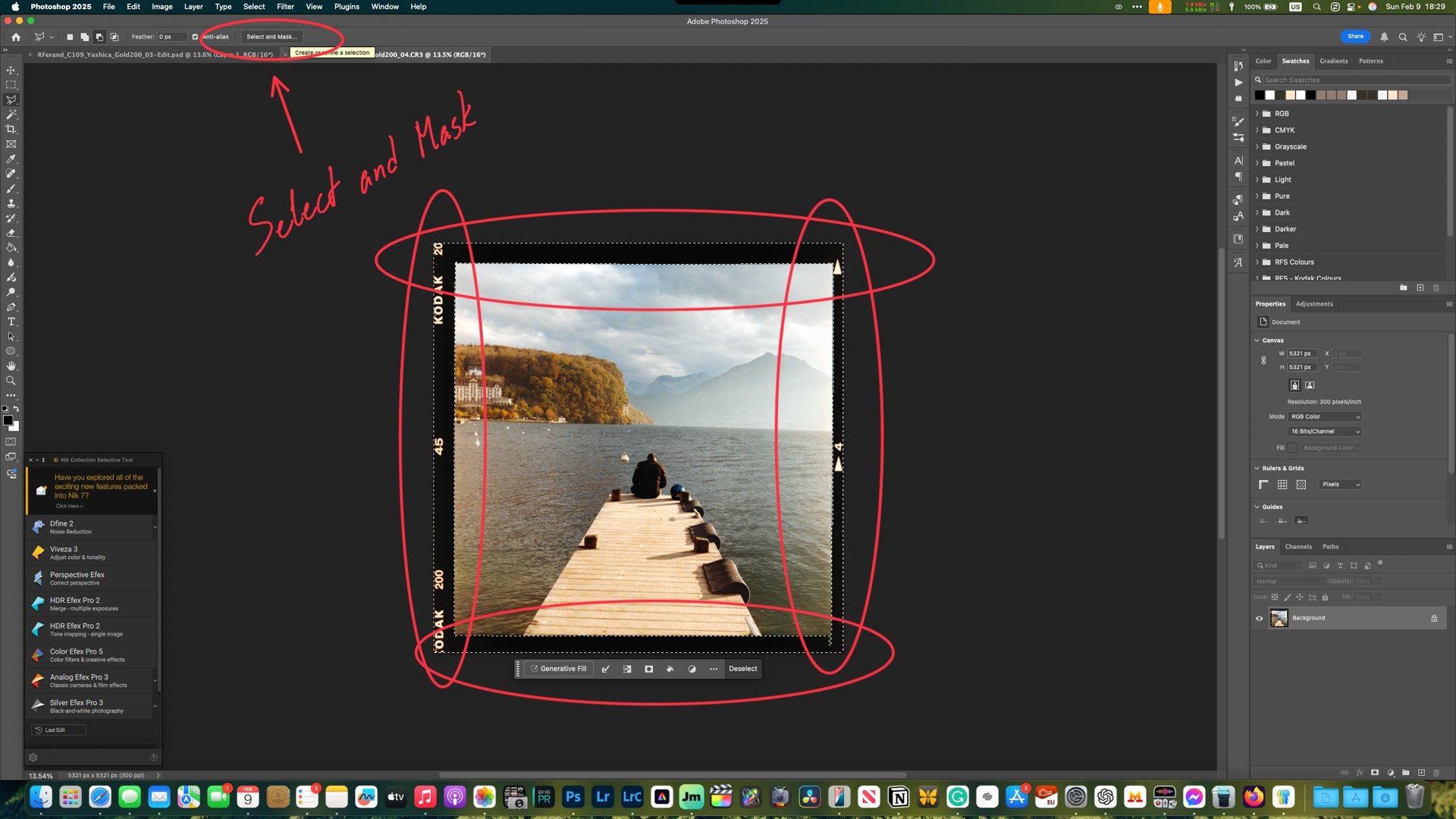Click the Select and Mask button
The height and width of the screenshot is (819, 1456).
[x=271, y=36]
